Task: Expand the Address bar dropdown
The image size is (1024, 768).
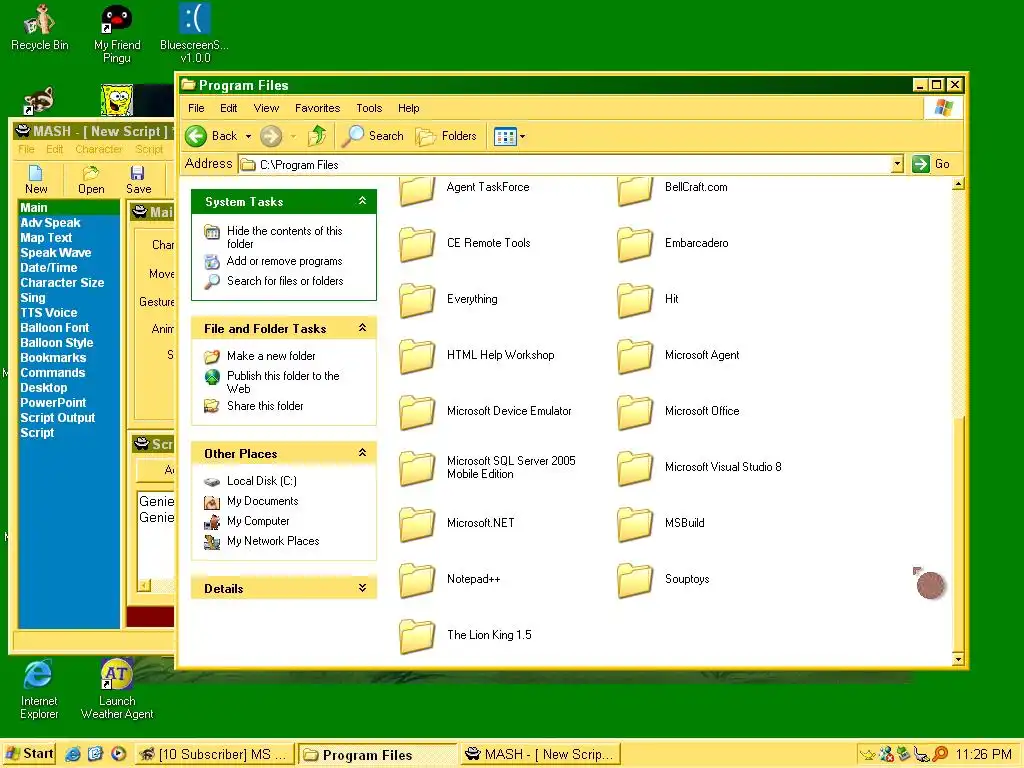Action: [897, 164]
